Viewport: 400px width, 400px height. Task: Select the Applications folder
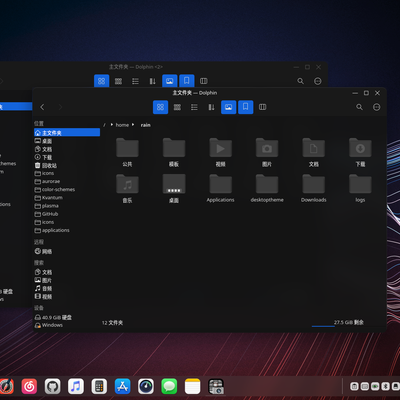pos(220,184)
